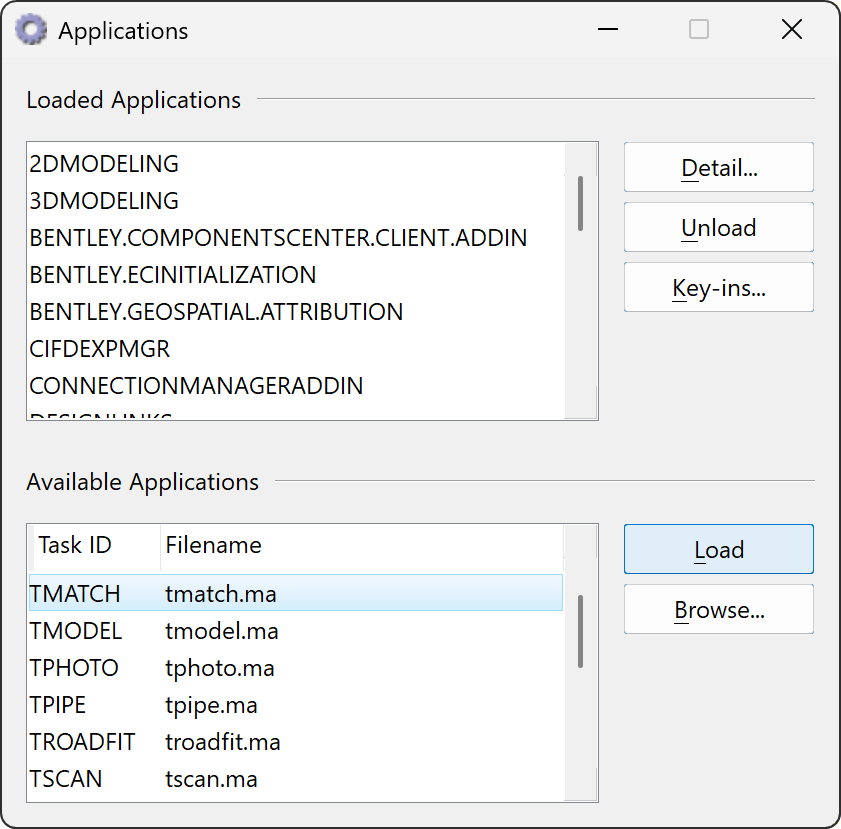Select the TPIPE row

[296, 705]
